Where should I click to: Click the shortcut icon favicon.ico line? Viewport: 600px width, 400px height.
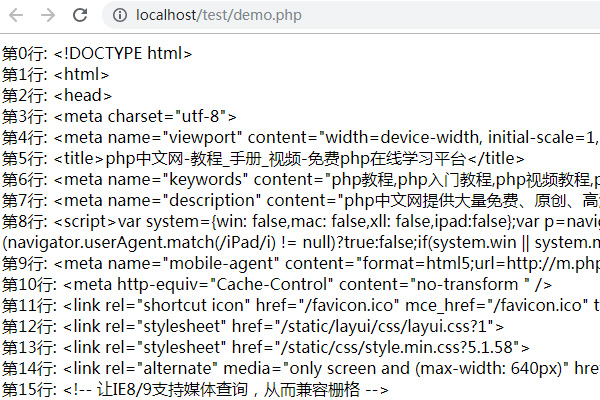click(301, 306)
